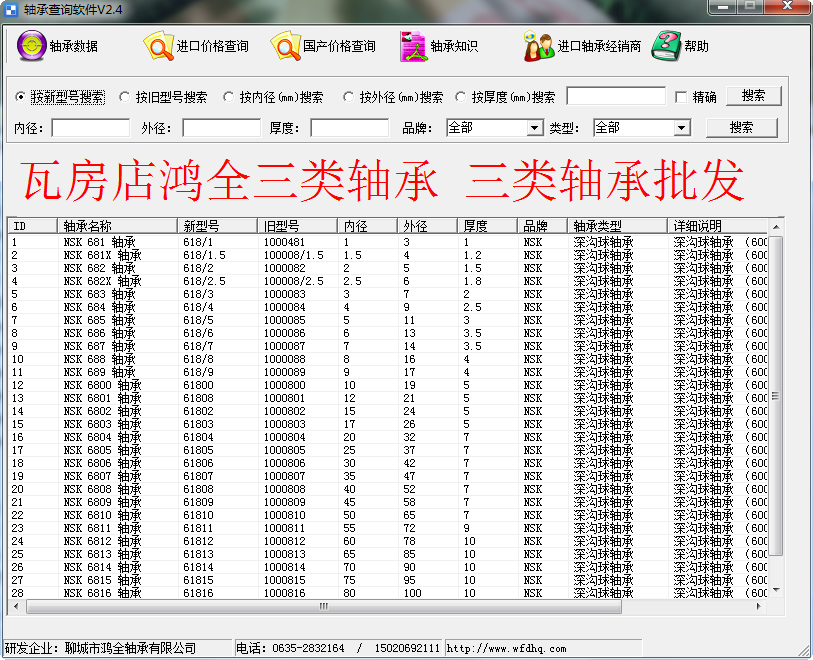Expand the 品牌 brand dropdown
This screenshot has width=813, height=660.
(x=535, y=128)
